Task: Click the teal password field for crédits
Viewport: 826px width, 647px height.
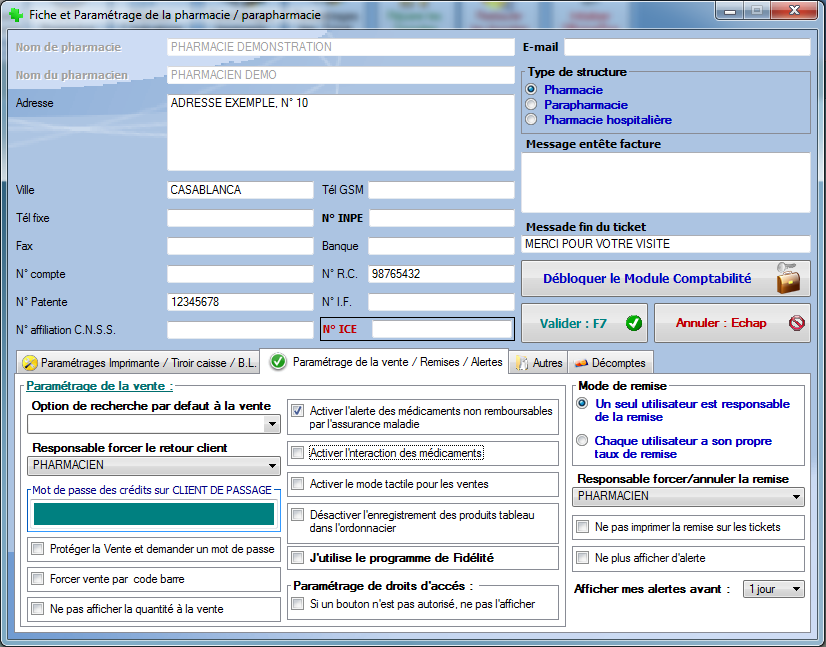Action: pos(153,514)
